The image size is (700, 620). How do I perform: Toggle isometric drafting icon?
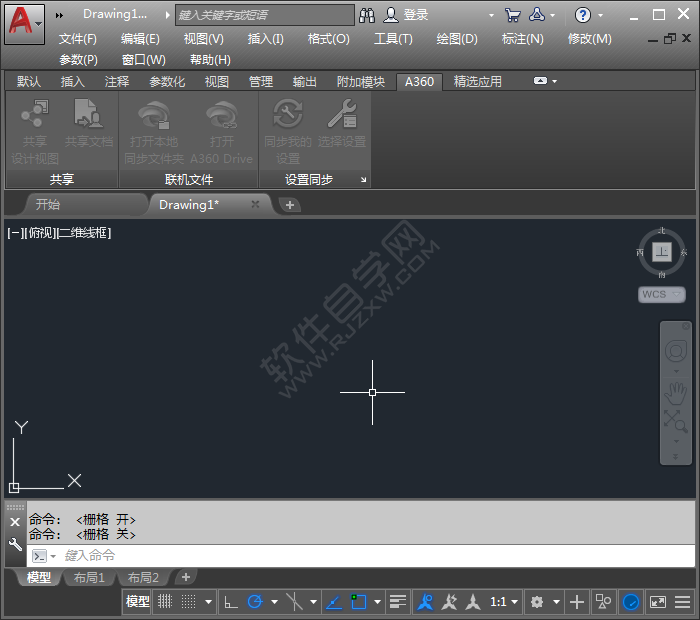294,602
